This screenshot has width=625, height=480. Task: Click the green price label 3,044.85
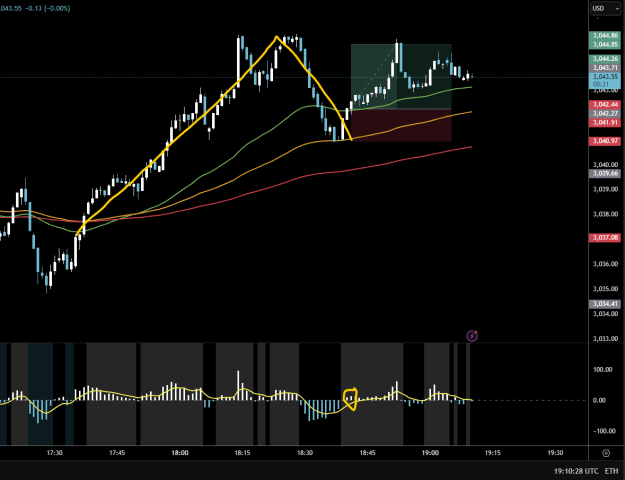(x=605, y=44)
